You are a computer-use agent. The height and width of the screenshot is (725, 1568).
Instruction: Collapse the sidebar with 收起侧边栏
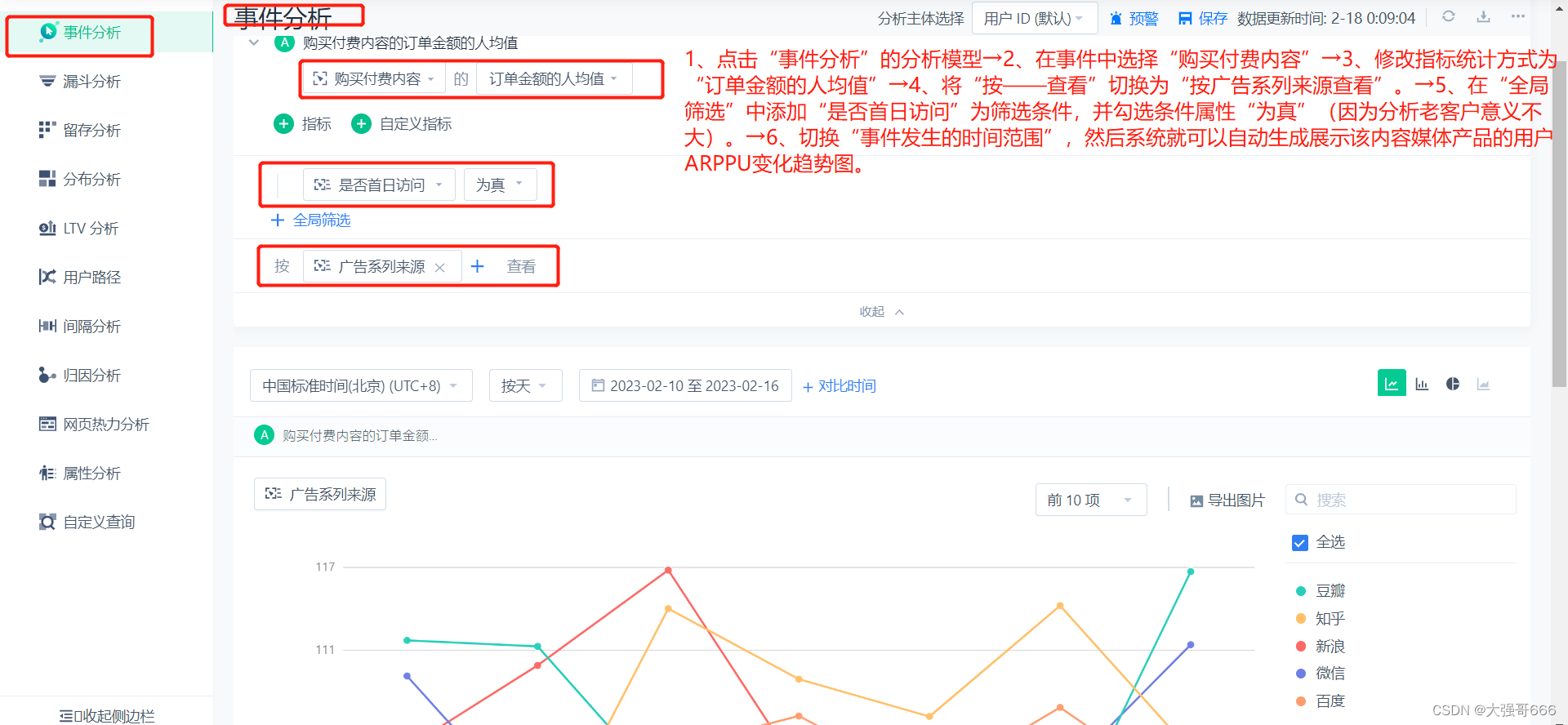107,716
